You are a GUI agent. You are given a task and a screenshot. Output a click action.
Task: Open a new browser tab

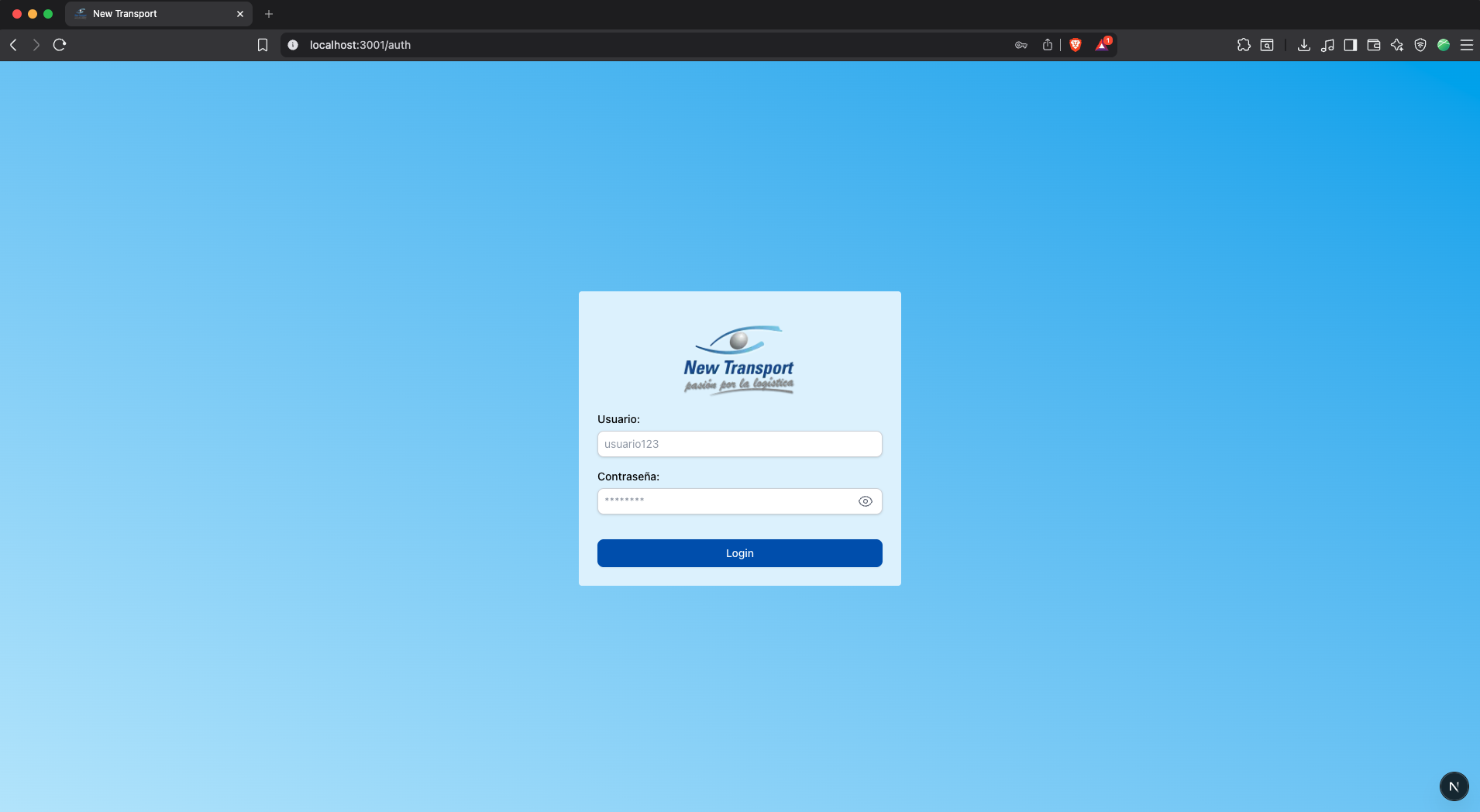[x=268, y=13]
